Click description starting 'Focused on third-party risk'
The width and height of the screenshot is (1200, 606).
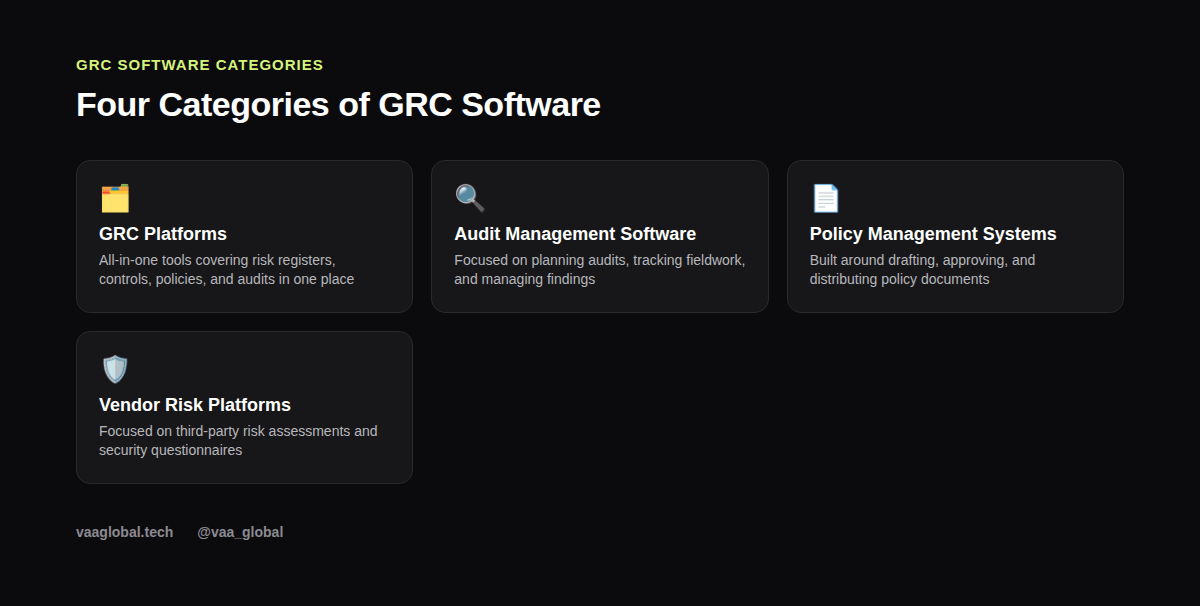238,441
